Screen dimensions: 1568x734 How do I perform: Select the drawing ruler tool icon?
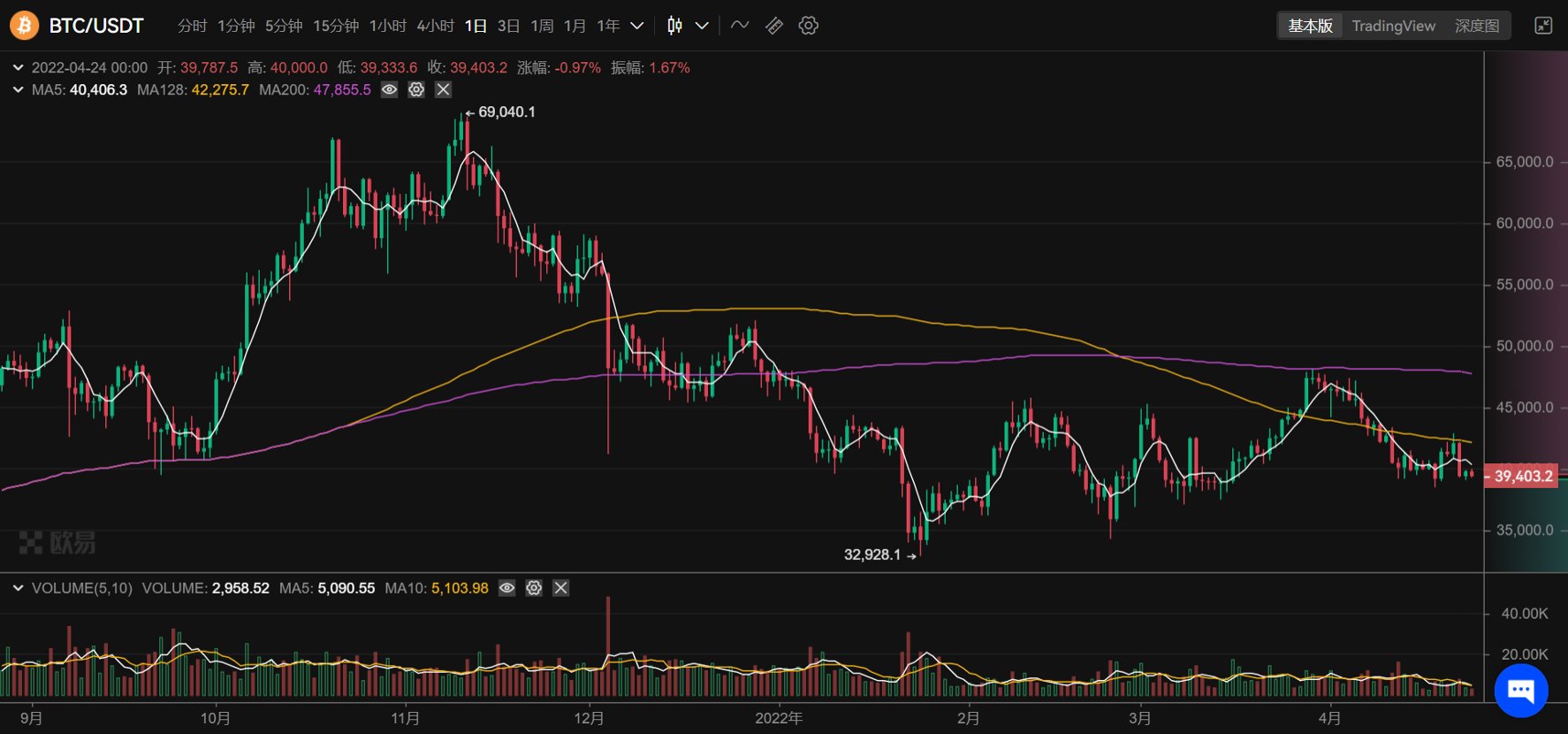click(774, 26)
